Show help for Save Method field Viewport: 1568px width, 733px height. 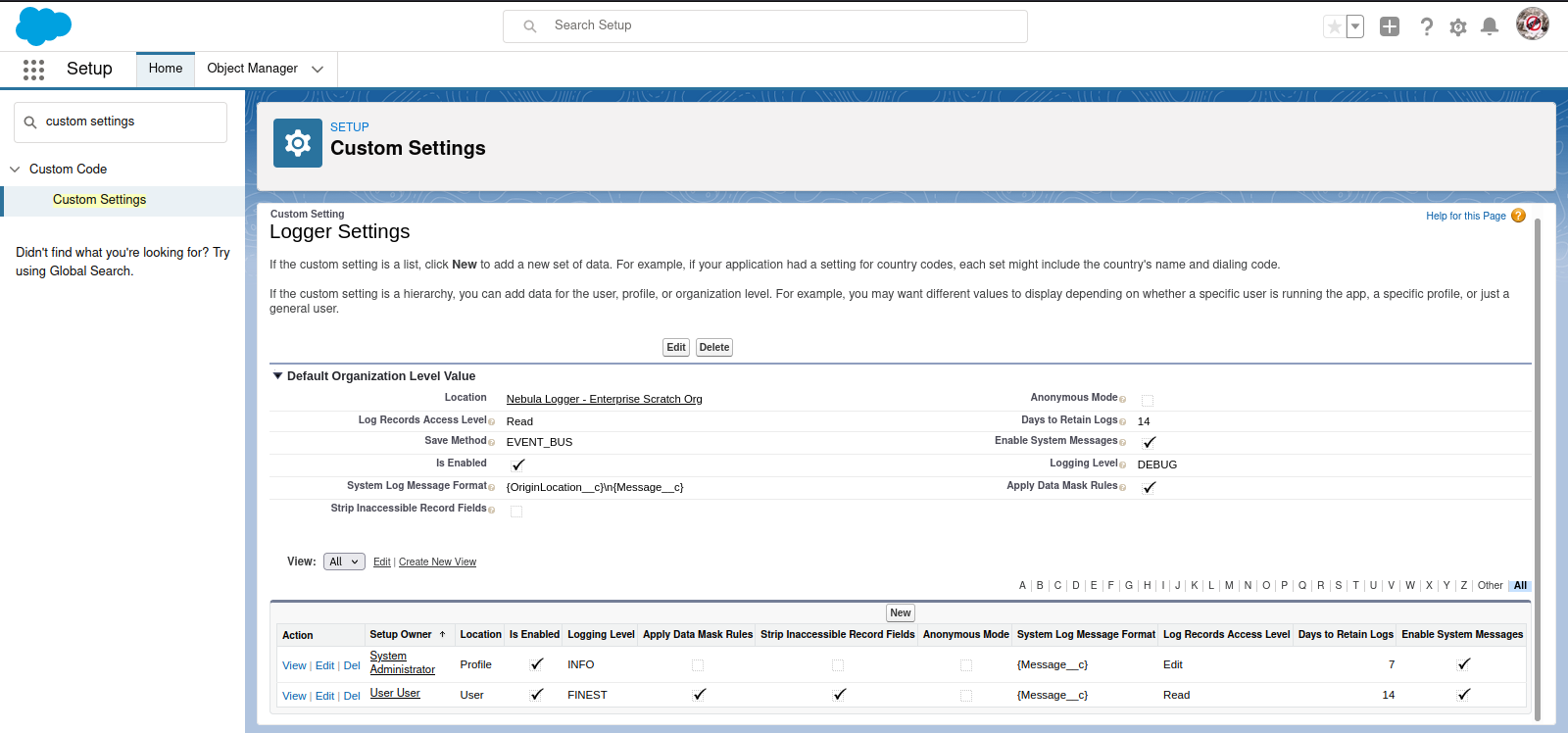coord(492,443)
